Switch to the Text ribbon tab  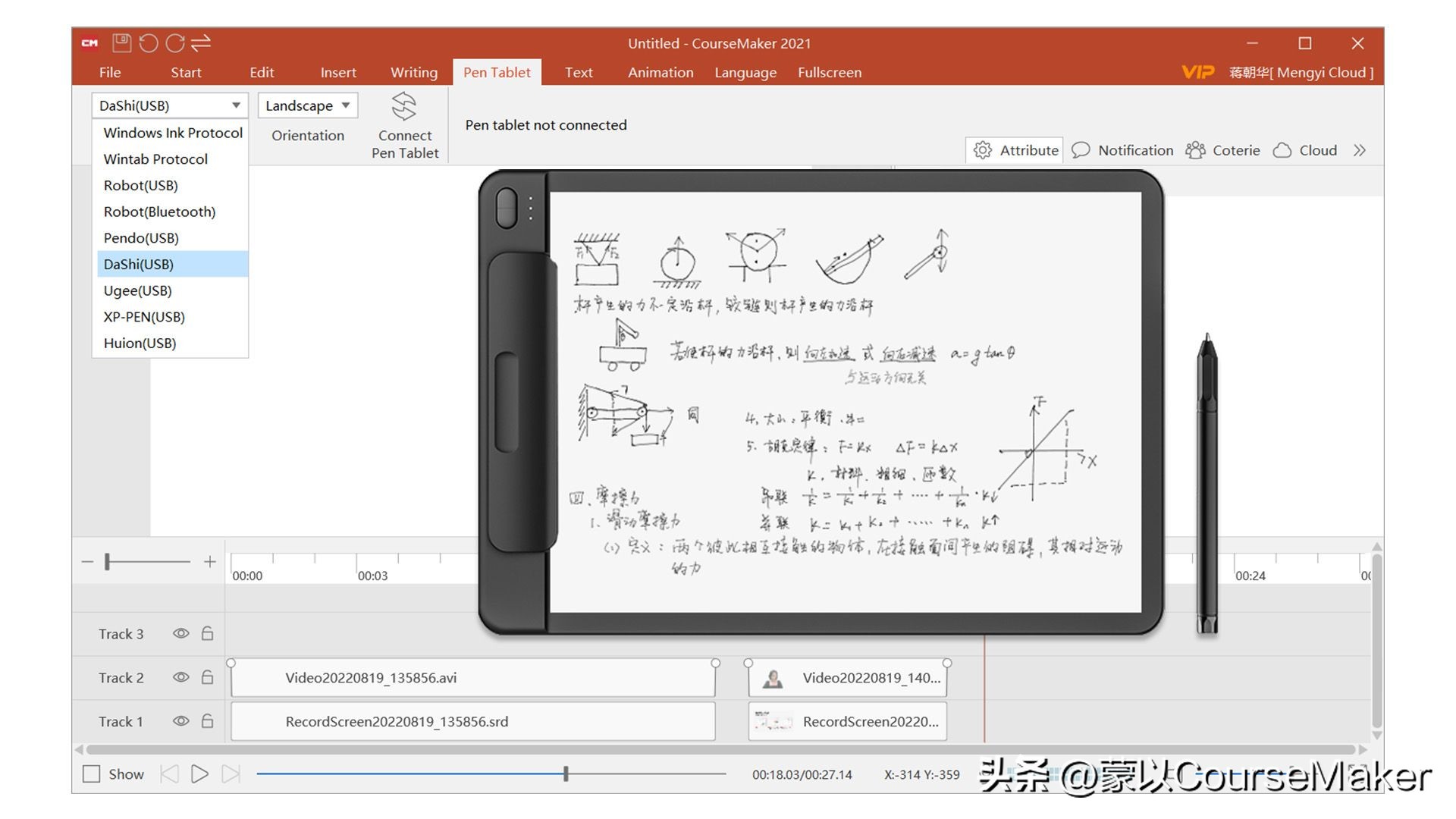(578, 72)
